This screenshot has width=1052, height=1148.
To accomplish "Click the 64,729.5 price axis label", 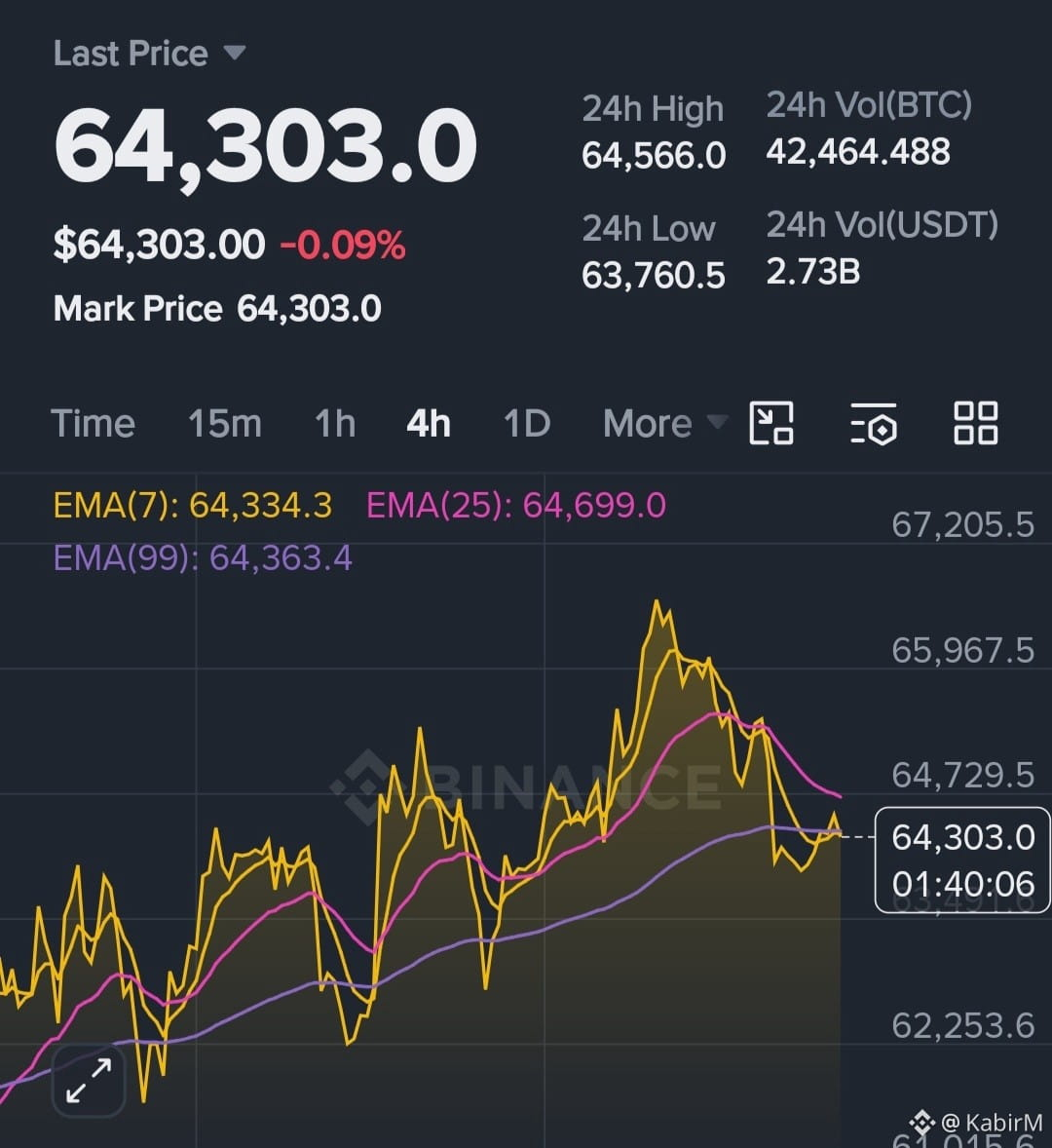I will [x=962, y=775].
